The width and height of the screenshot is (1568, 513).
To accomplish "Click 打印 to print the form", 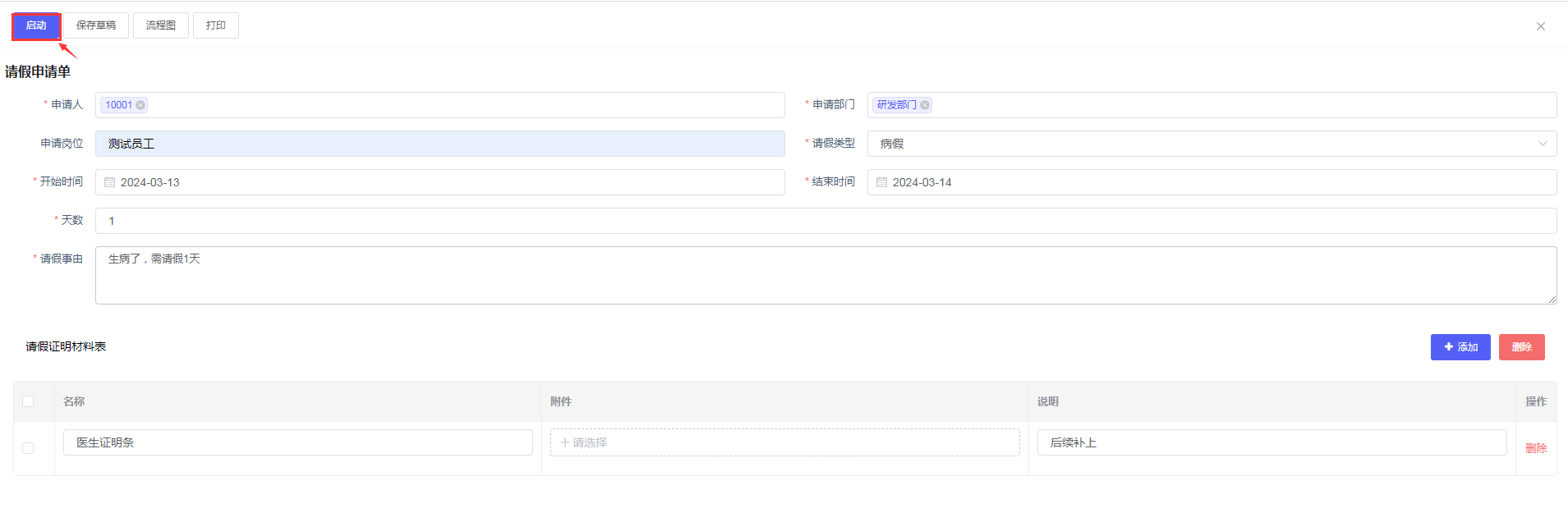I will [x=215, y=25].
